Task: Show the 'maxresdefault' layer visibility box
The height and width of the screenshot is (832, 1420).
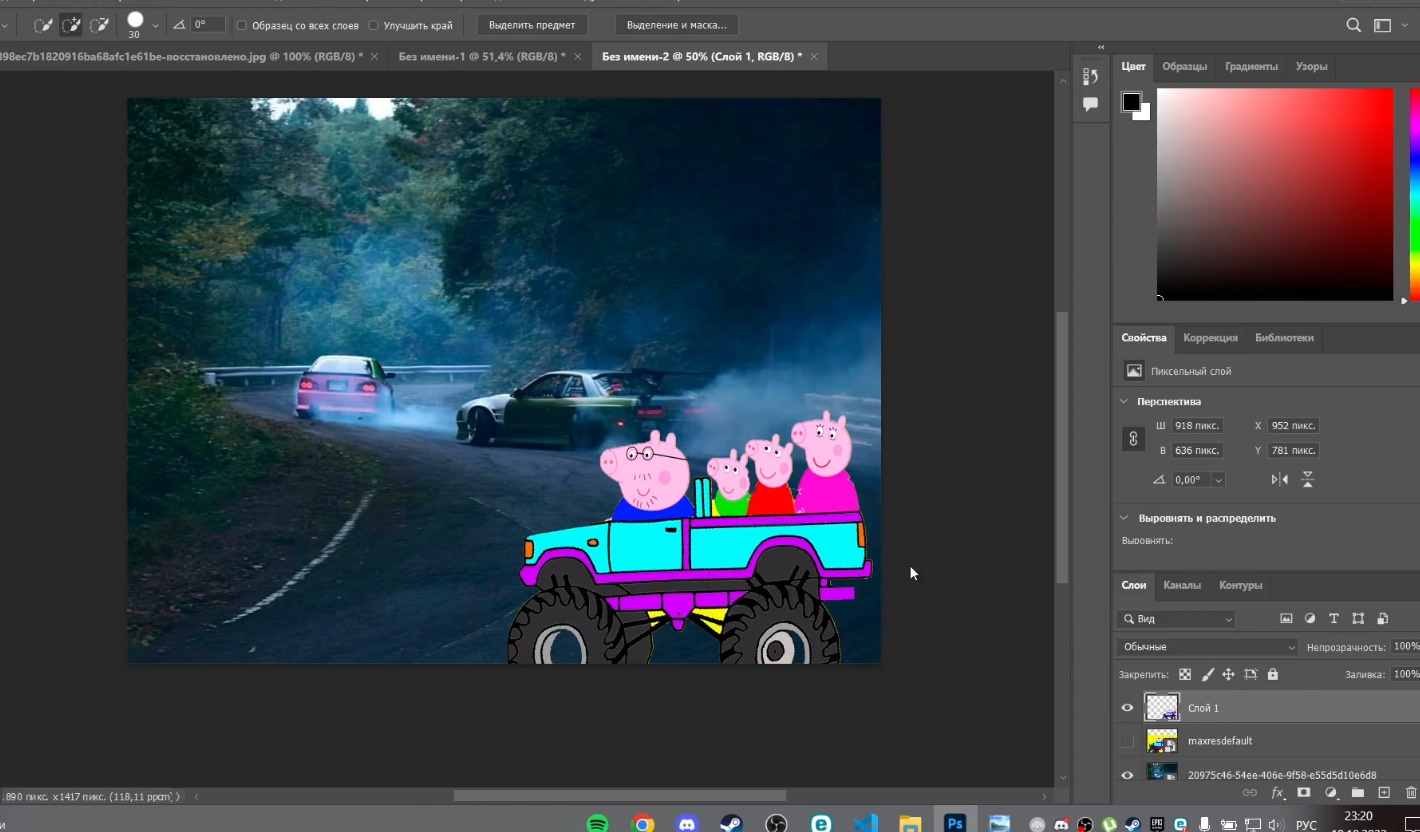Action: (1127, 741)
